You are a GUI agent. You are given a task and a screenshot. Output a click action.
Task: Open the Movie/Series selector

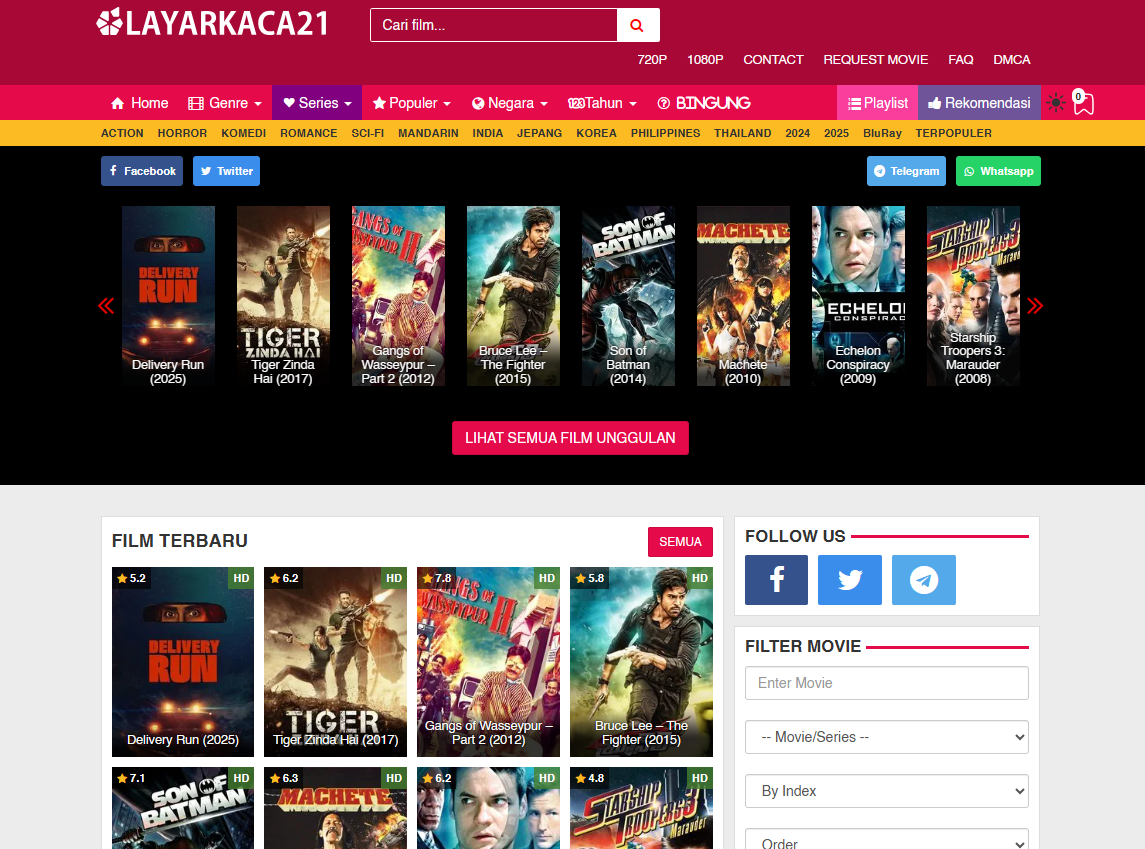pyautogui.click(x=887, y=737)
